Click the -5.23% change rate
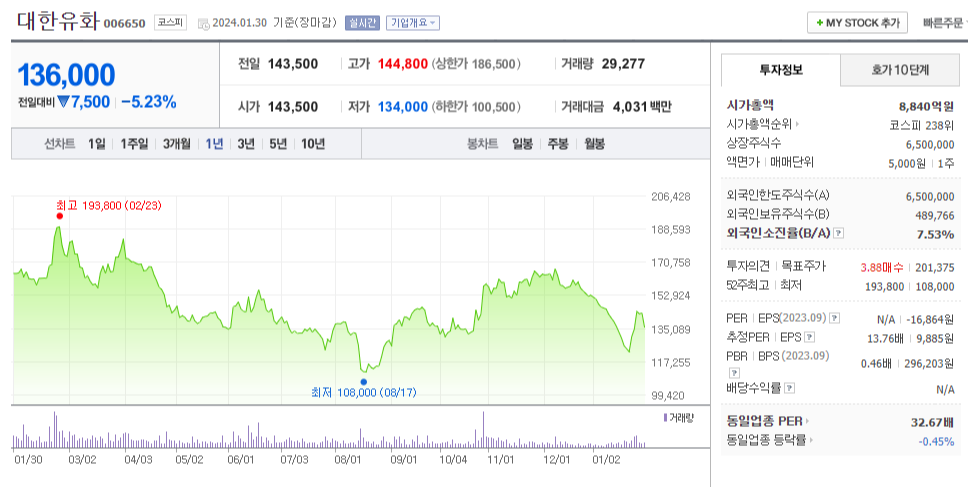 [x=149, y=102]
